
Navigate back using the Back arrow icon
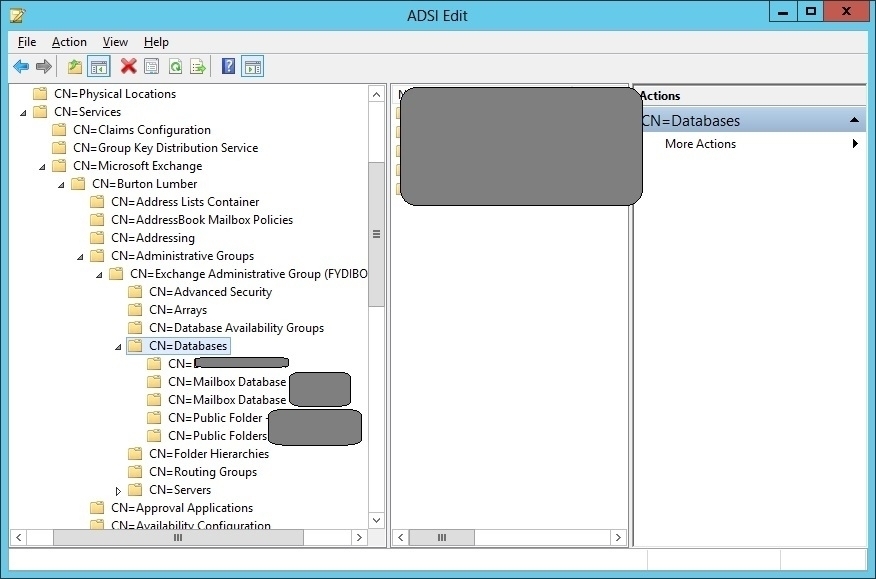21,66
